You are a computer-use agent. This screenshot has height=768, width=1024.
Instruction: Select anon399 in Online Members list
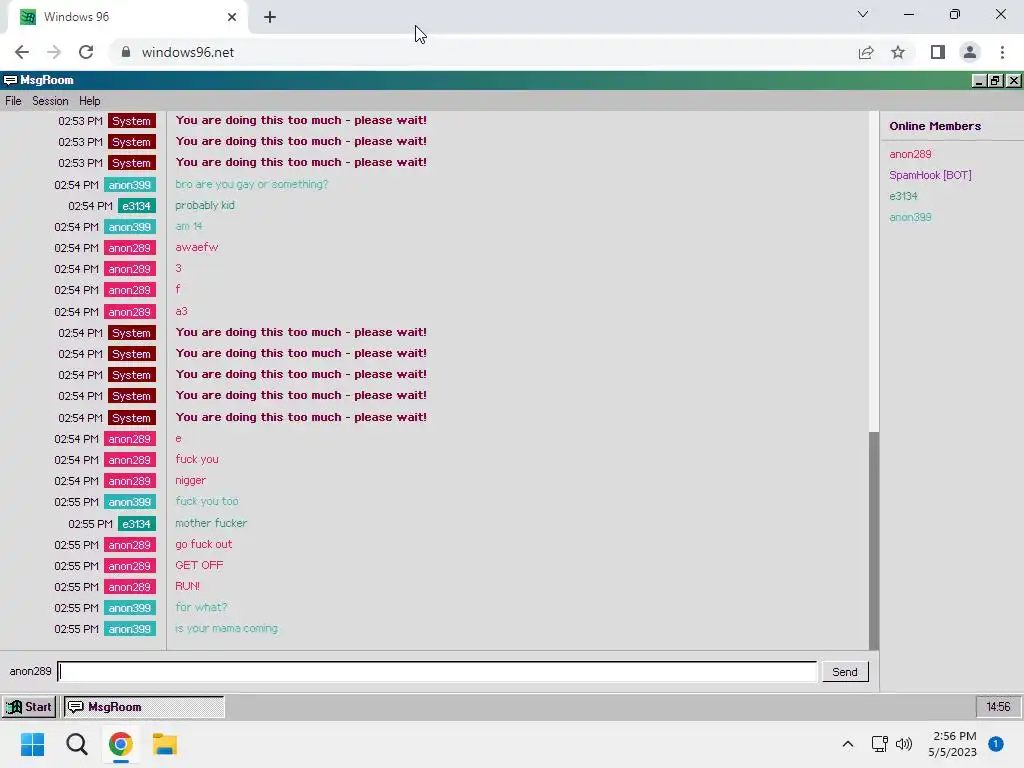910,217
